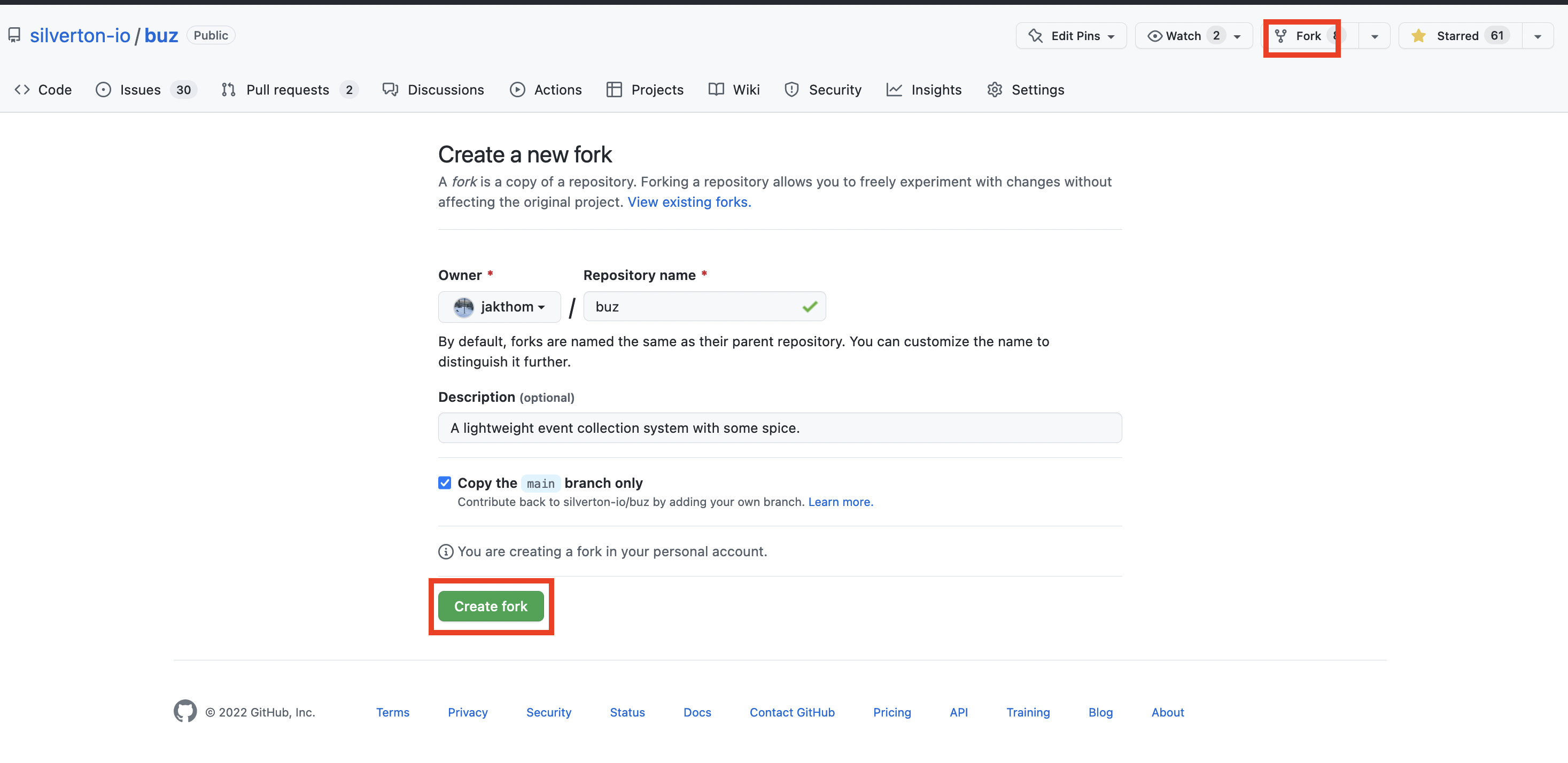Expand the Starred lists dropdown arrow
1568x763 pixels.
click(1538, 36)
